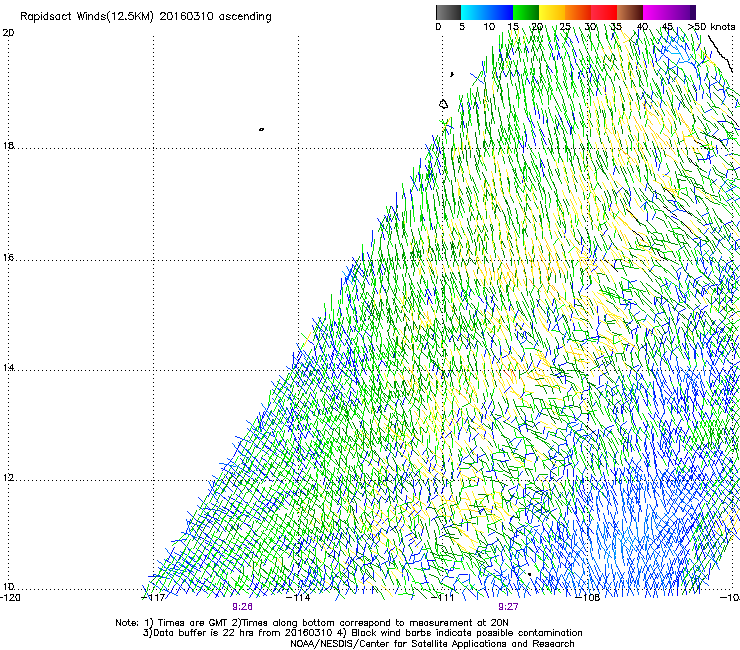Click the '-114' longitude axis label
The height and width of the screenshot is (650, 740).
(298, 598)
